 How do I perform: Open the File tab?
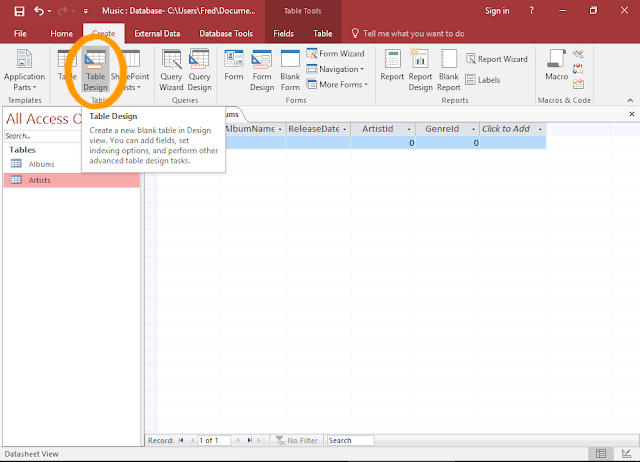pyautogui.click(x=20, y=33)
